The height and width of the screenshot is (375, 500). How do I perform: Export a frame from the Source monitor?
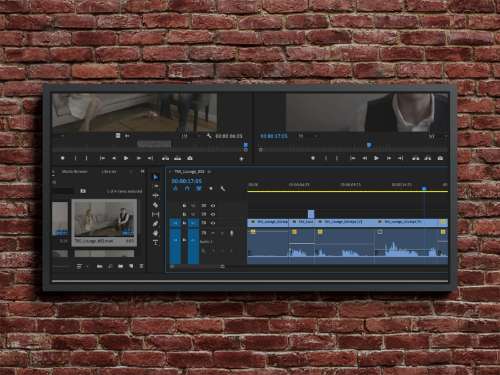tap(190, 158)
